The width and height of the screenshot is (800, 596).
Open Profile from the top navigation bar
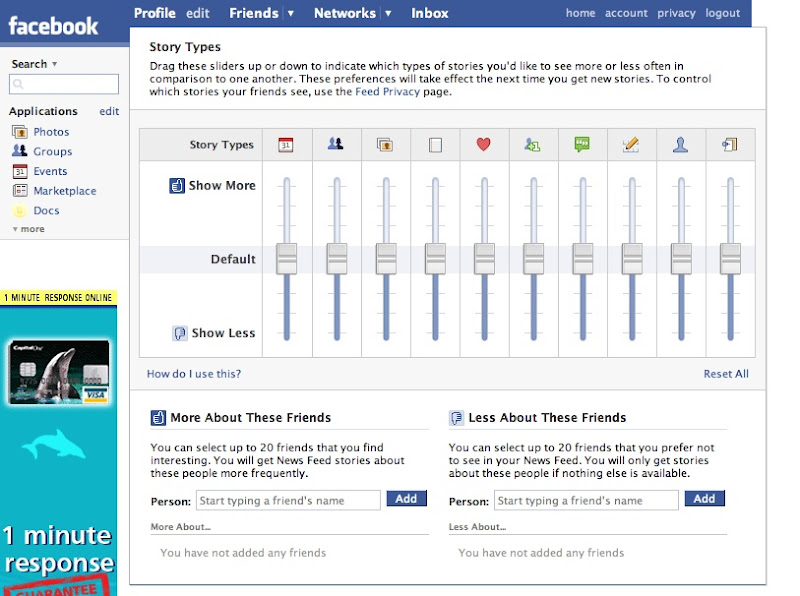(x=155, y=13)
